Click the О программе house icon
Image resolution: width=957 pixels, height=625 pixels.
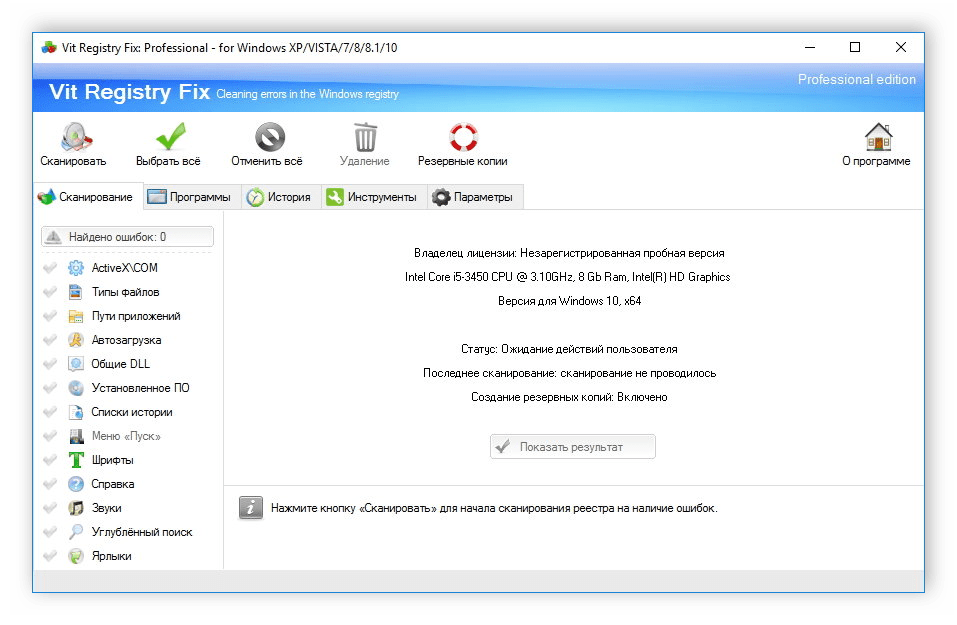878,135
